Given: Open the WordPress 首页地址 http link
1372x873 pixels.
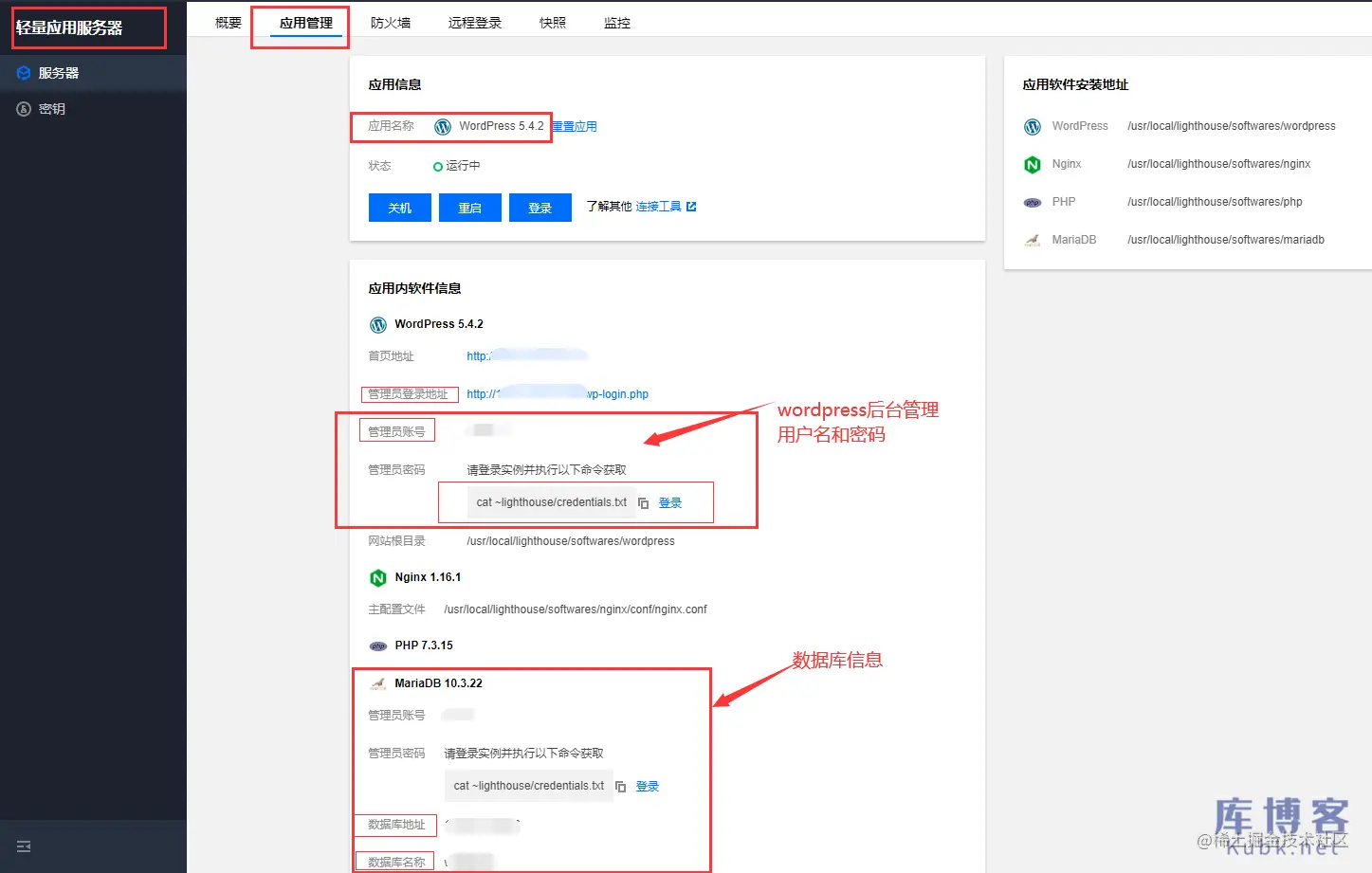Looking at the screenshot, I should coord(527,356).
